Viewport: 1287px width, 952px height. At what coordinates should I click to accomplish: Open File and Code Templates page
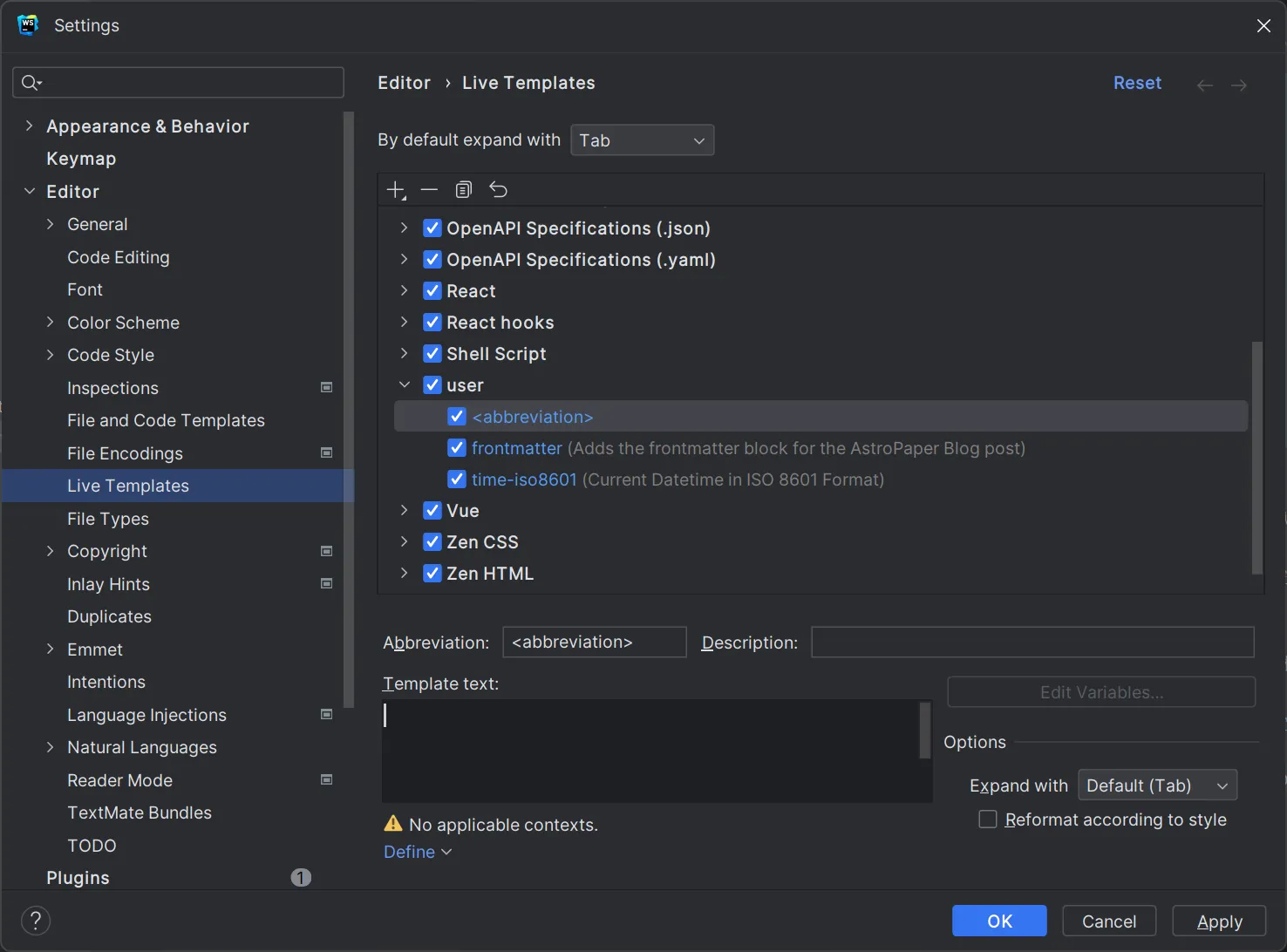166,420
